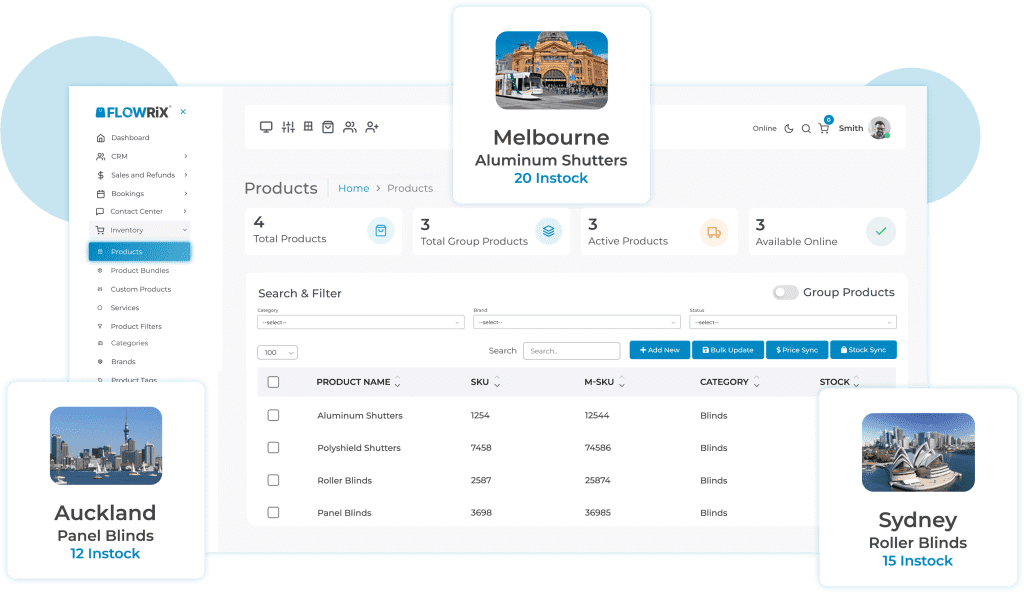This screenshot has height=593, width=1024.
Task: Expand the Status filter dropdown
Action: pos(795,322)
